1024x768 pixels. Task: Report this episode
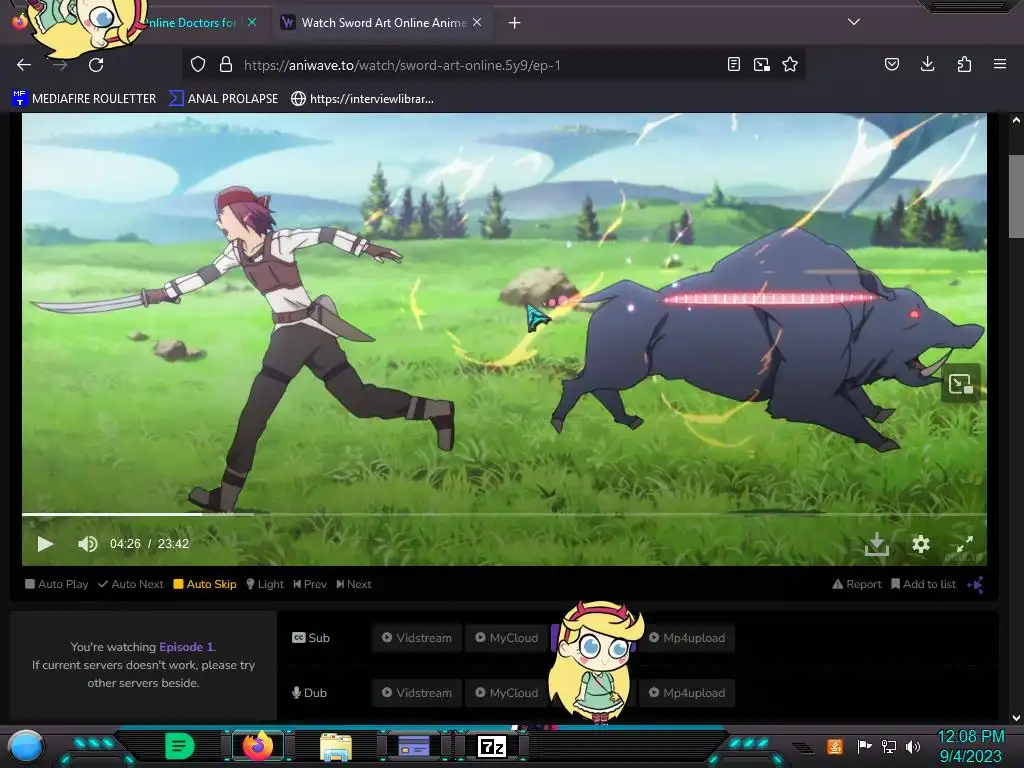pos(857,584)
